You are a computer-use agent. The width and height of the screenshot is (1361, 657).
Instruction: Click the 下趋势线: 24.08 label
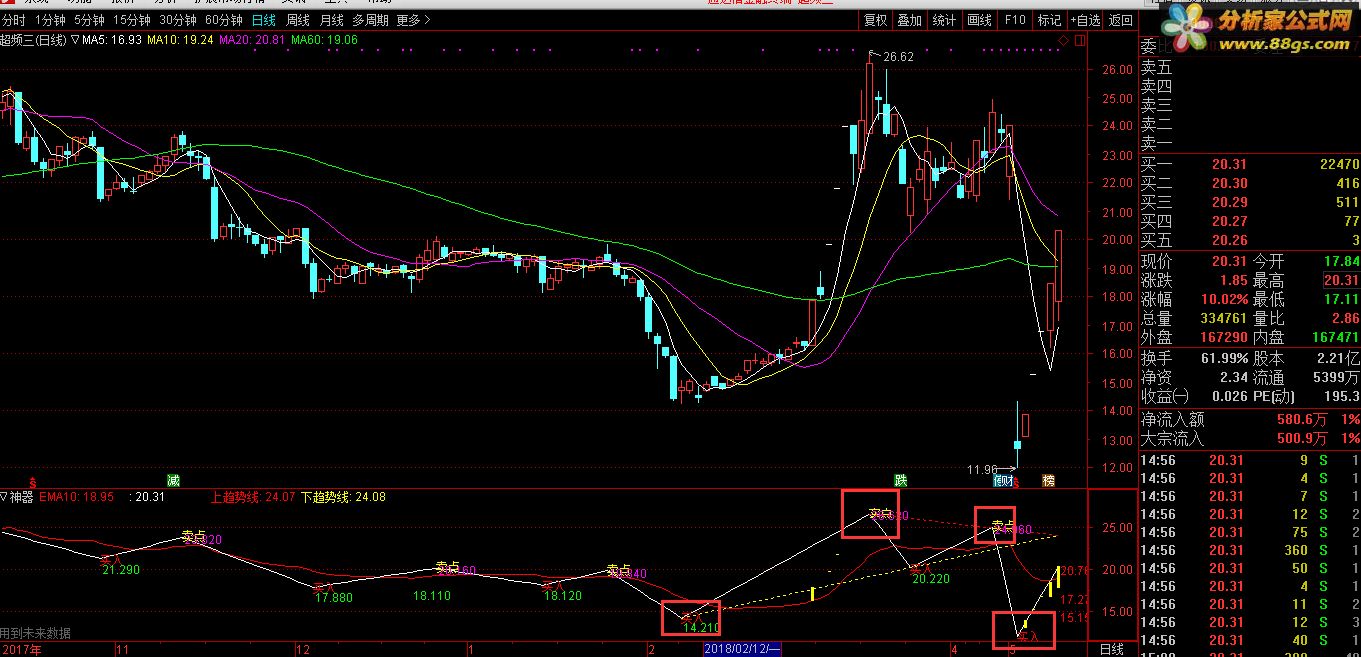point(343,496)
